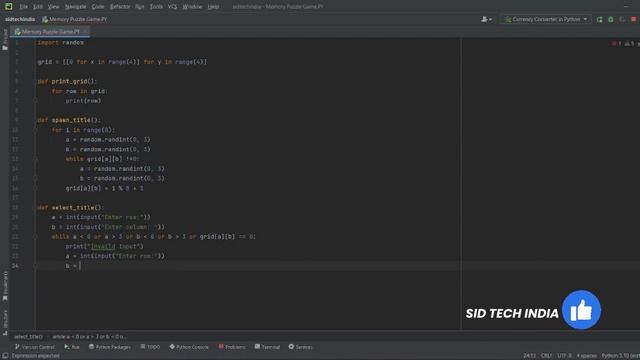Click the red error count indicator in editor

click(x=616, y=43)
